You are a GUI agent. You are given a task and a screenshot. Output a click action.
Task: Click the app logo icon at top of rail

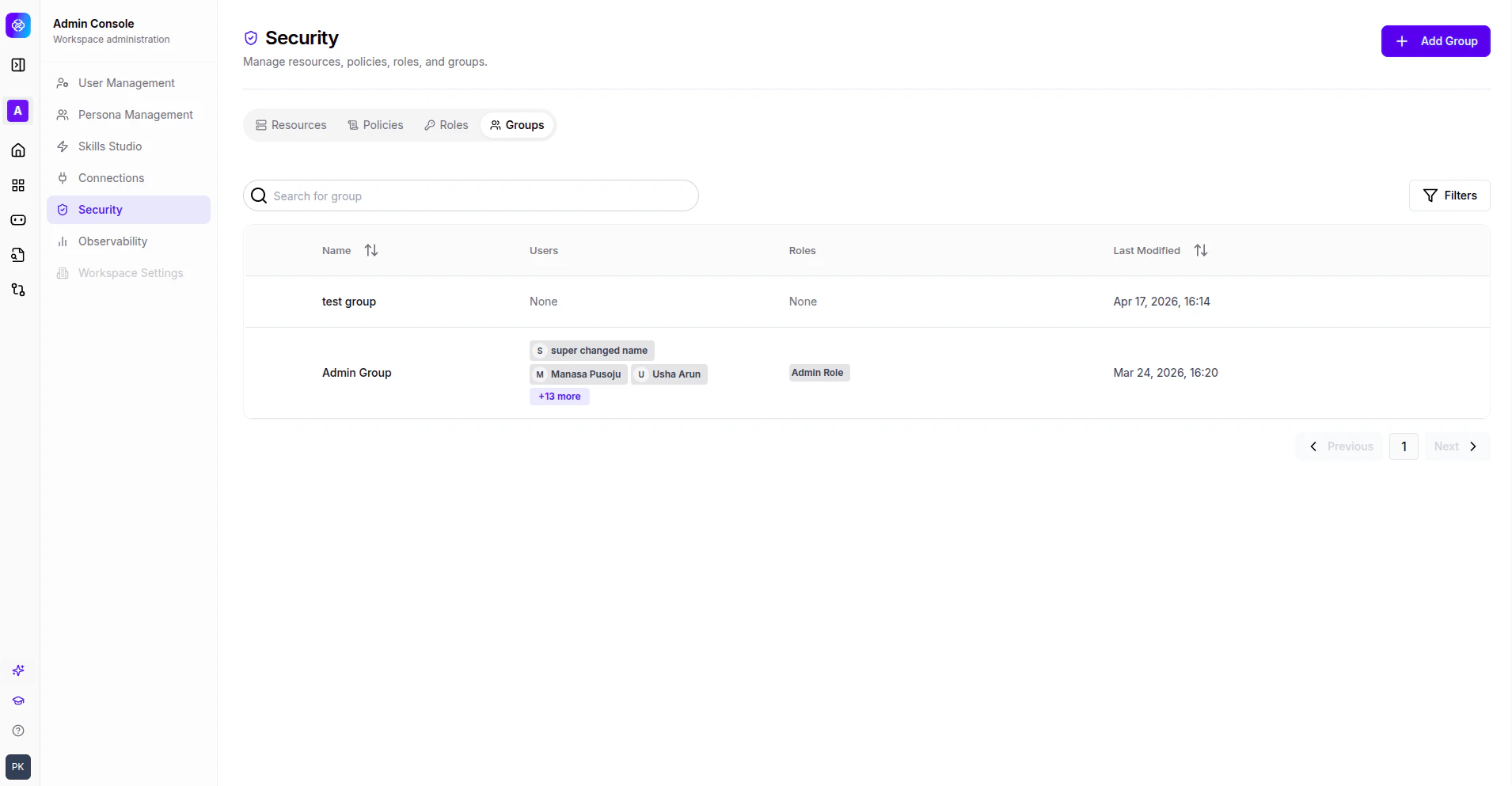pos(18,25)
